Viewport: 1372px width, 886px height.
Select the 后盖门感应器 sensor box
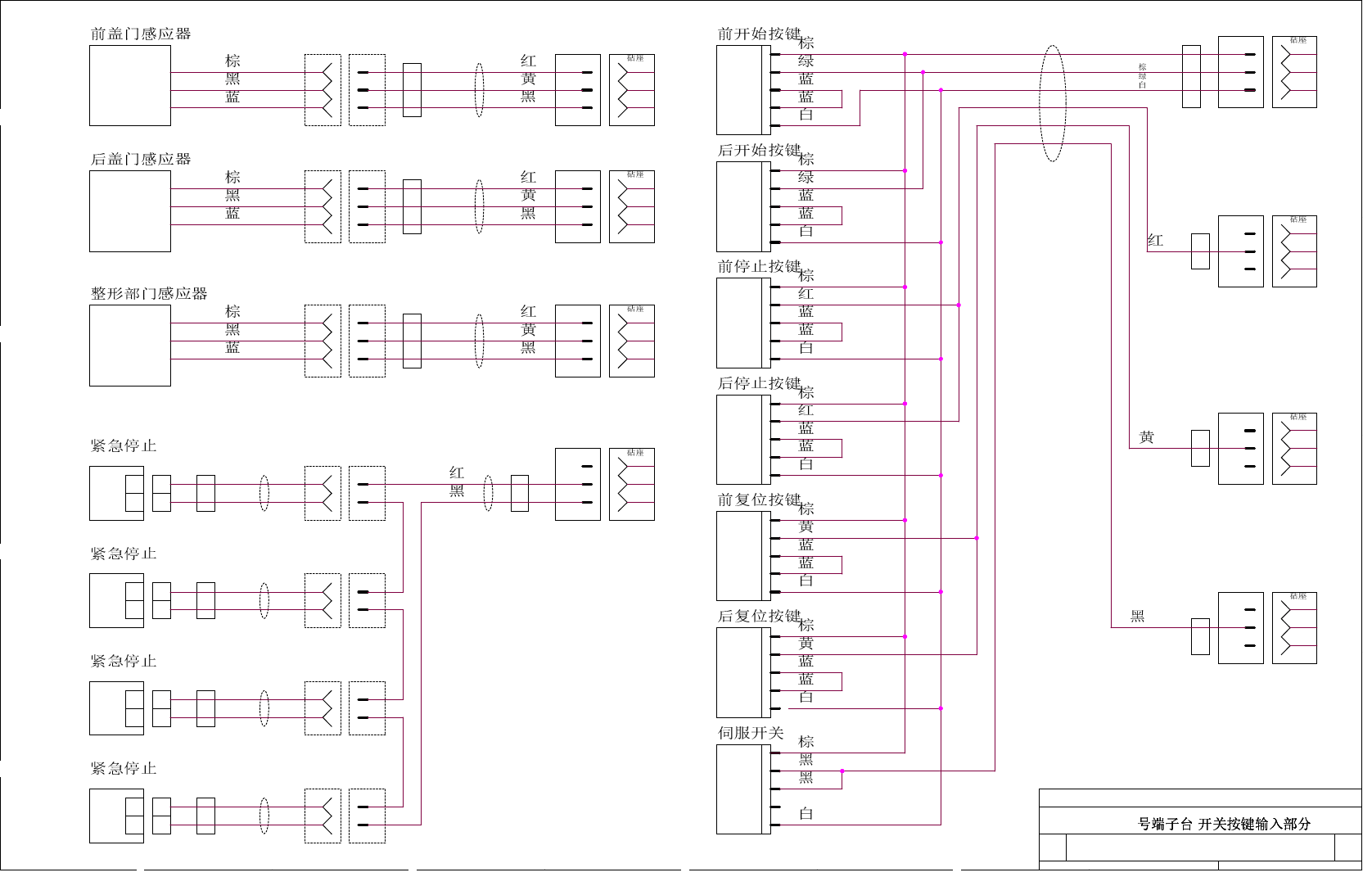(x=130, y=211)
